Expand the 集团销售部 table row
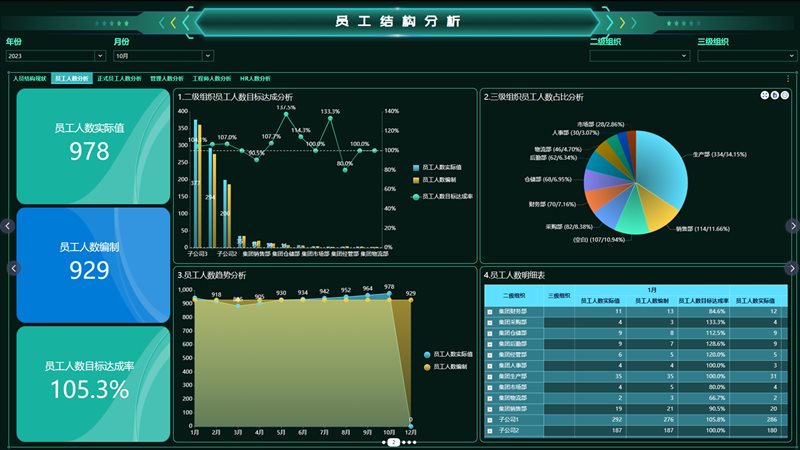 (490, 409)
